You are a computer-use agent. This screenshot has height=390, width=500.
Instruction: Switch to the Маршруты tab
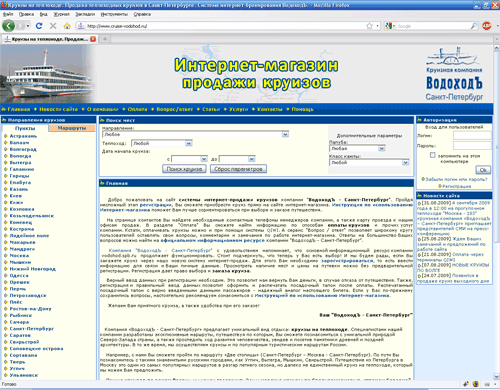point(72,128)
